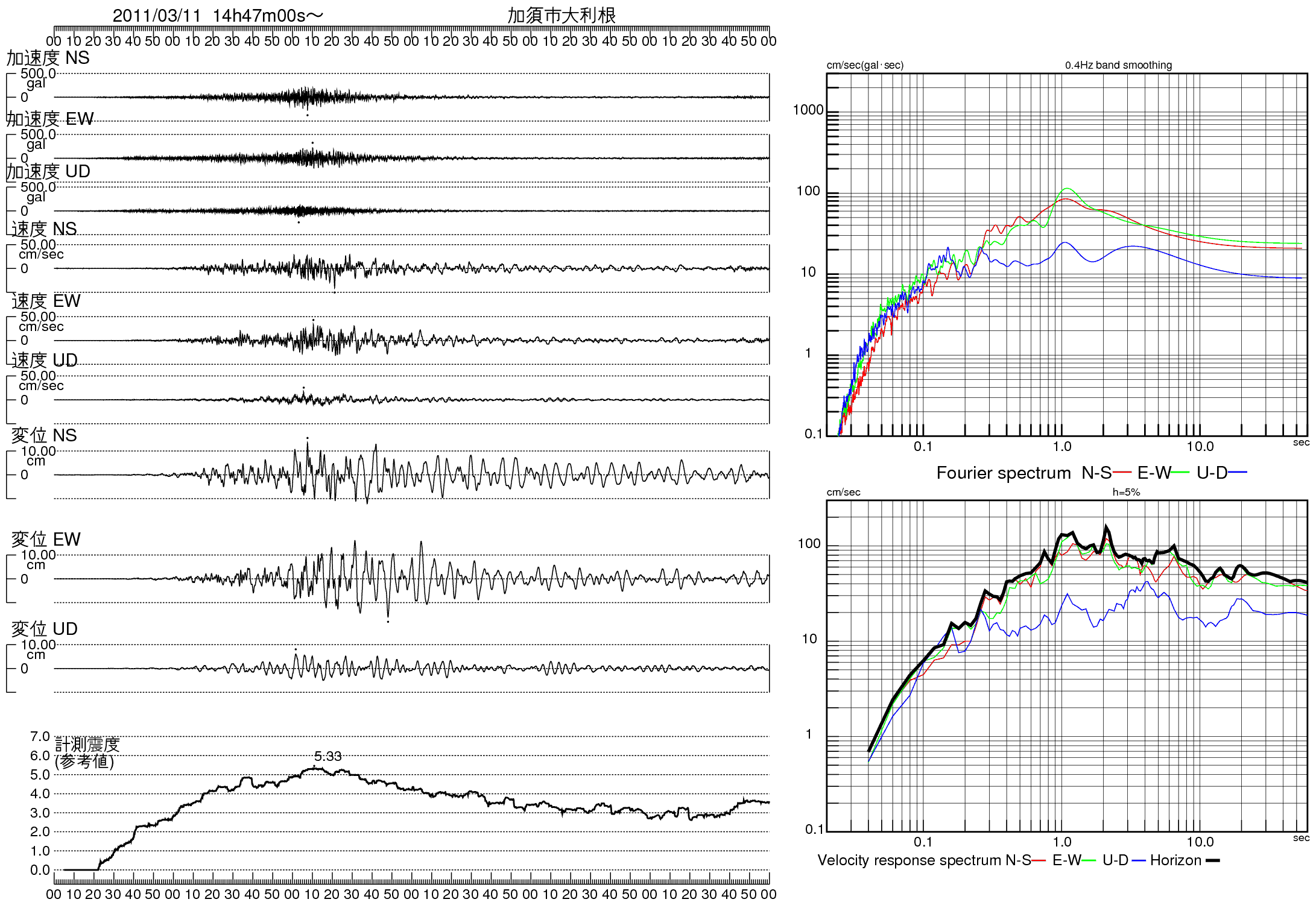Click the 速度 UD trace label

pos(44,360)
